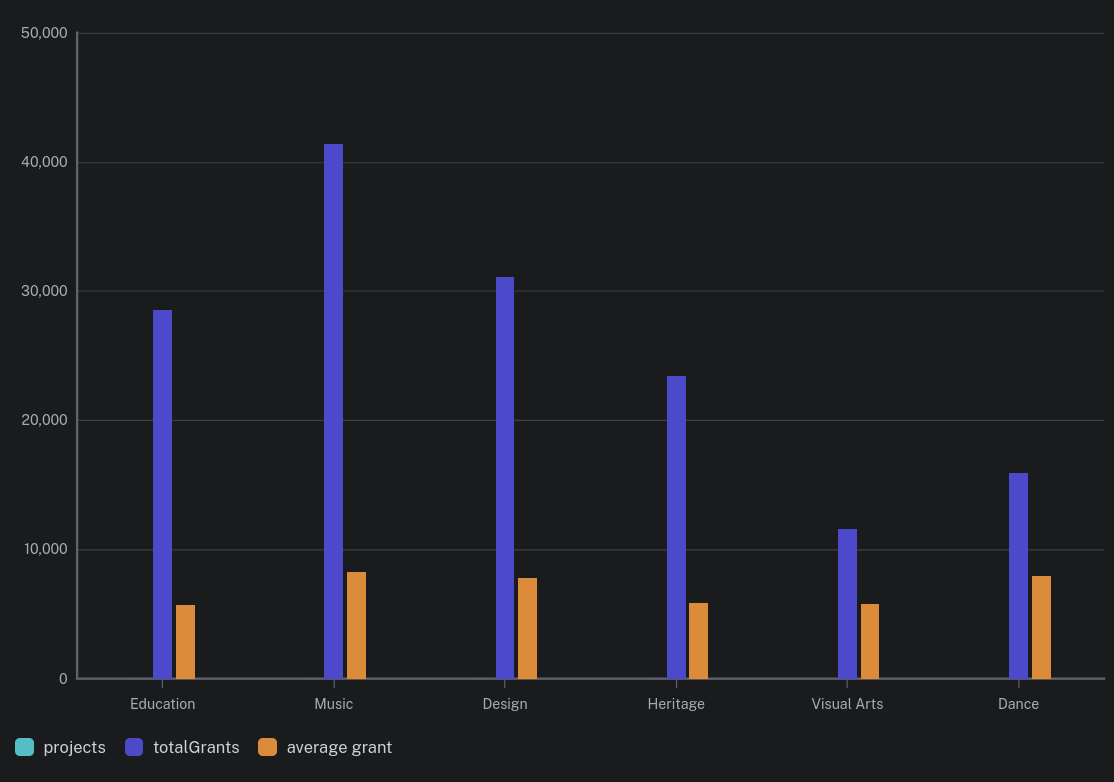
Task: Select the Education axis label
Action: pyautogui.click(x=162, y=704)
